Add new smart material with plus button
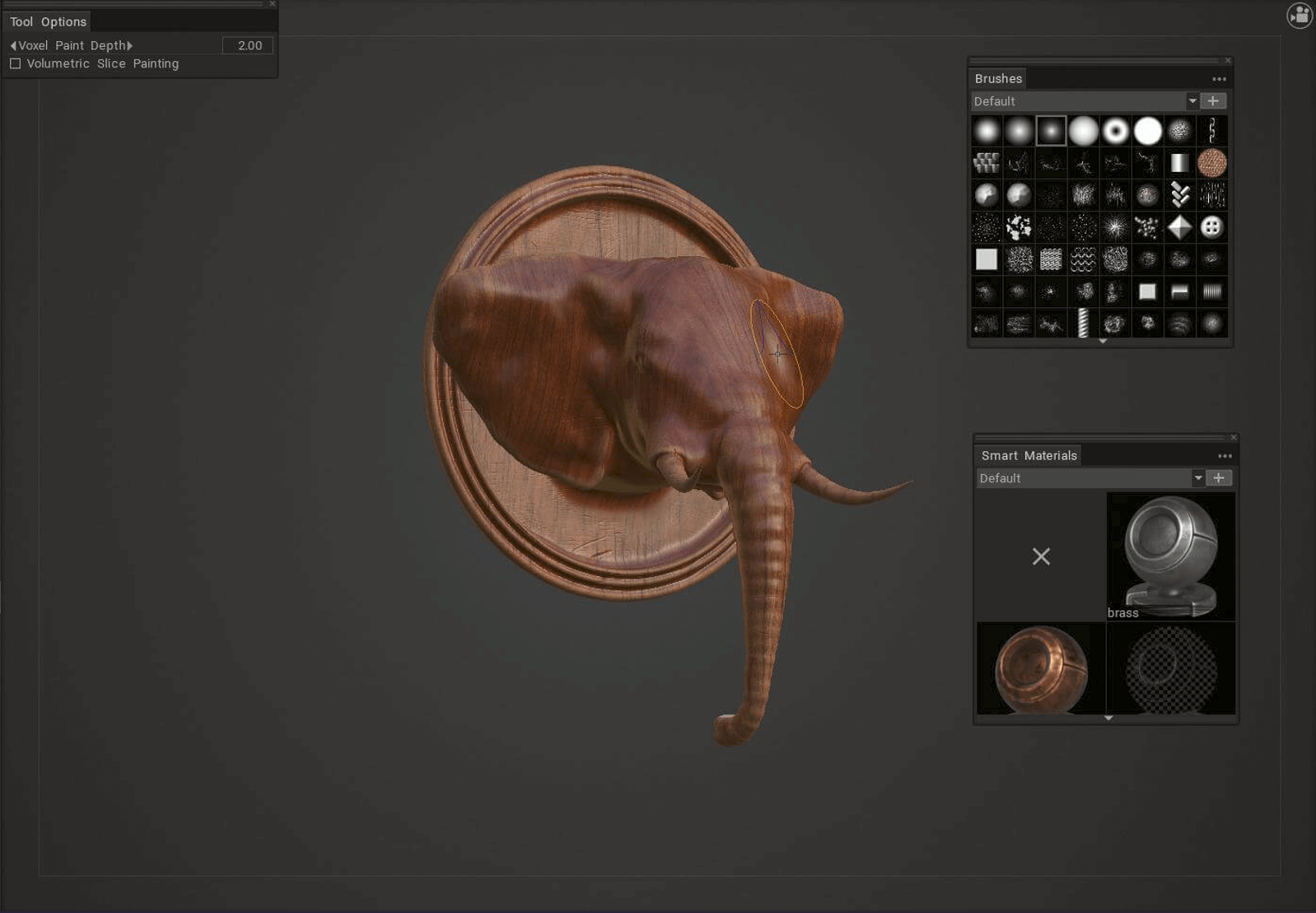 coord(1219,478)
